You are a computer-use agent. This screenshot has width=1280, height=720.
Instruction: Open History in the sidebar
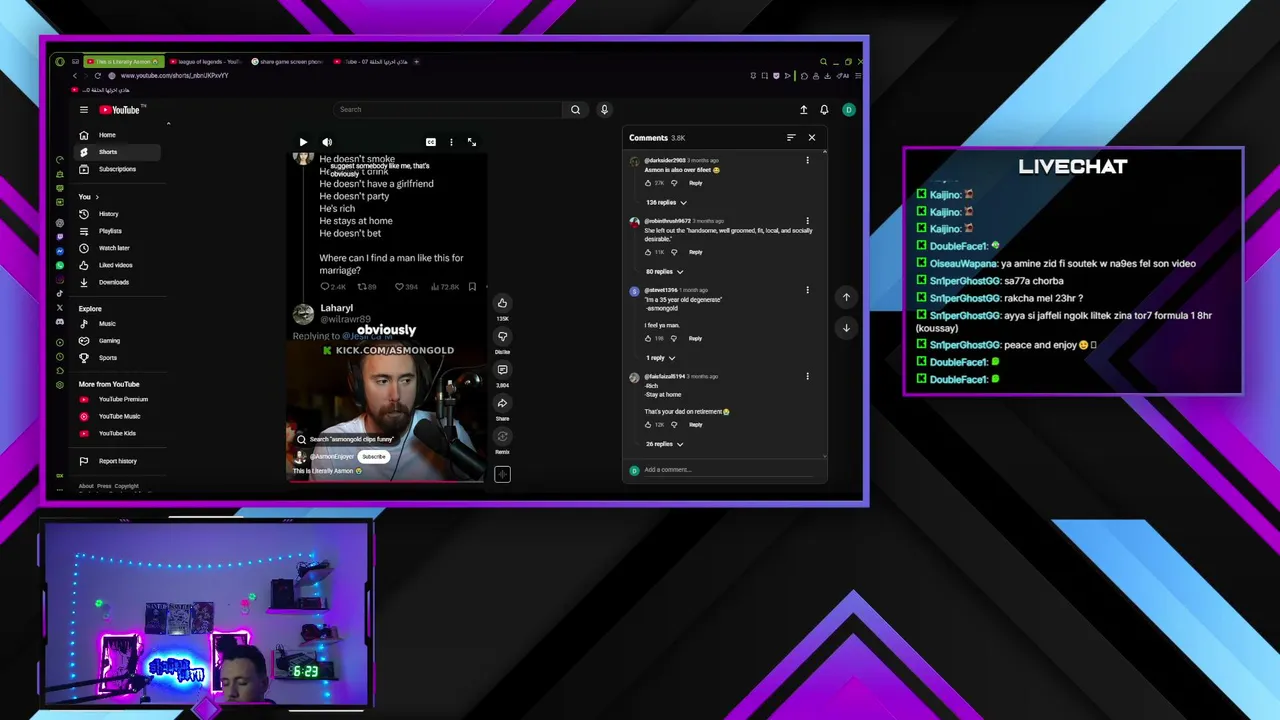tap(118, 214)
